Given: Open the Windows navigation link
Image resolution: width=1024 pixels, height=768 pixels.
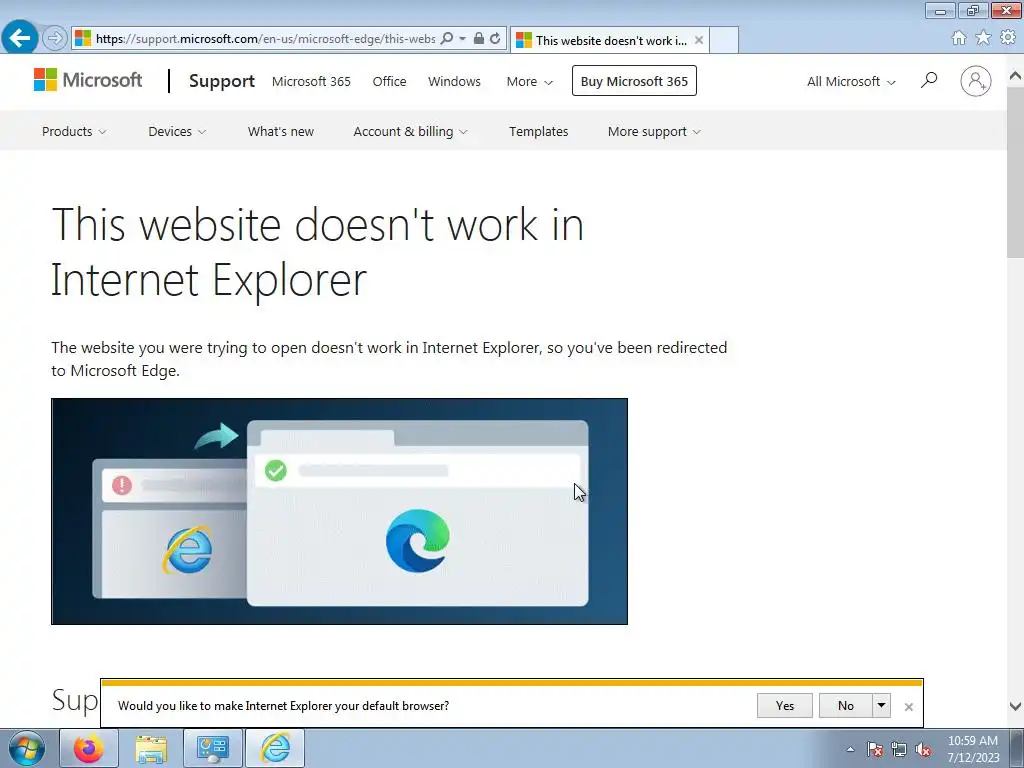Looking at the screenshot, I should pos(454,82).
